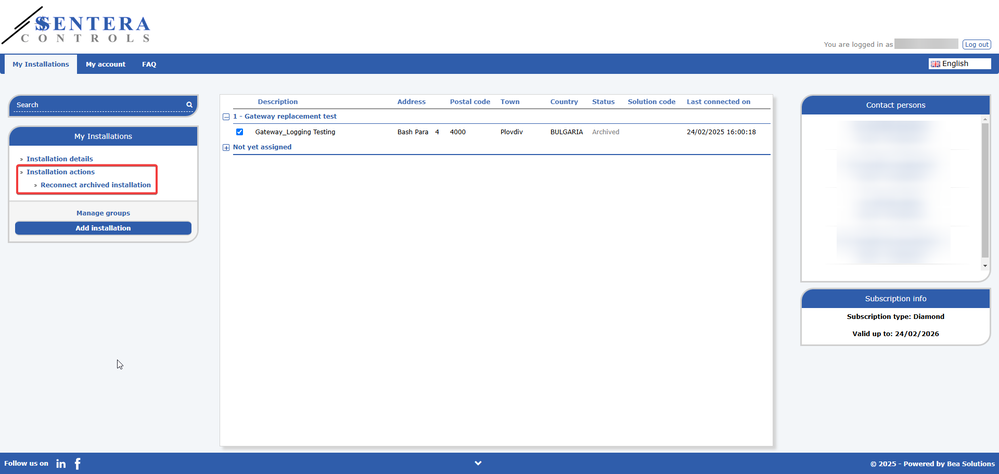Click the Plovdiv town cell
This screenshot has width=999, height=474.
point(512,132)
